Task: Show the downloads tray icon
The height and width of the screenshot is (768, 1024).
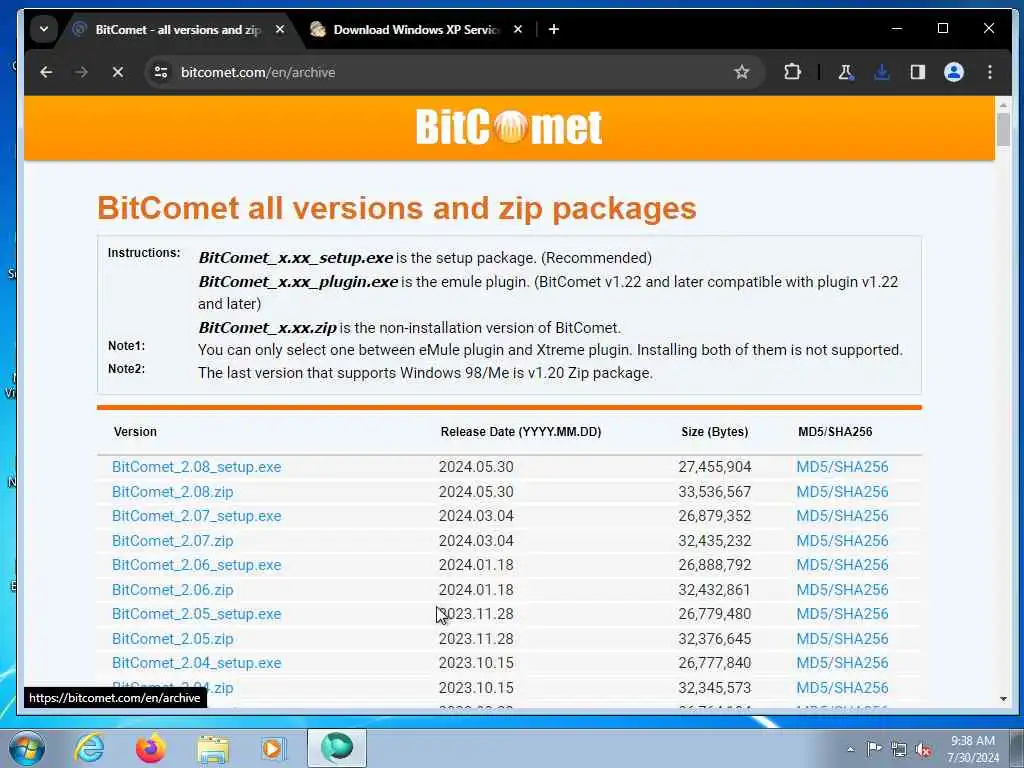Action: click(882, 72)
